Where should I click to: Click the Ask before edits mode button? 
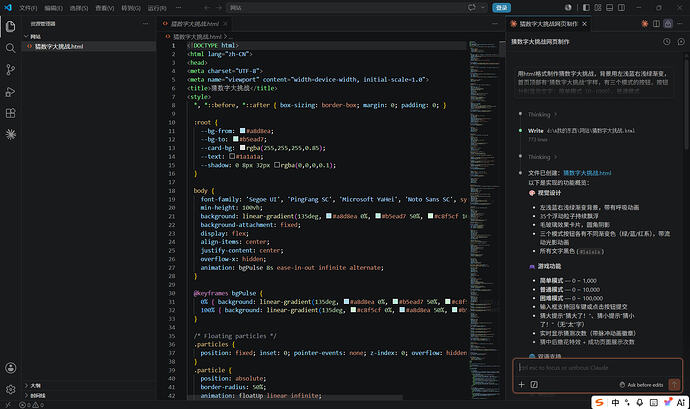pos(641,385)
